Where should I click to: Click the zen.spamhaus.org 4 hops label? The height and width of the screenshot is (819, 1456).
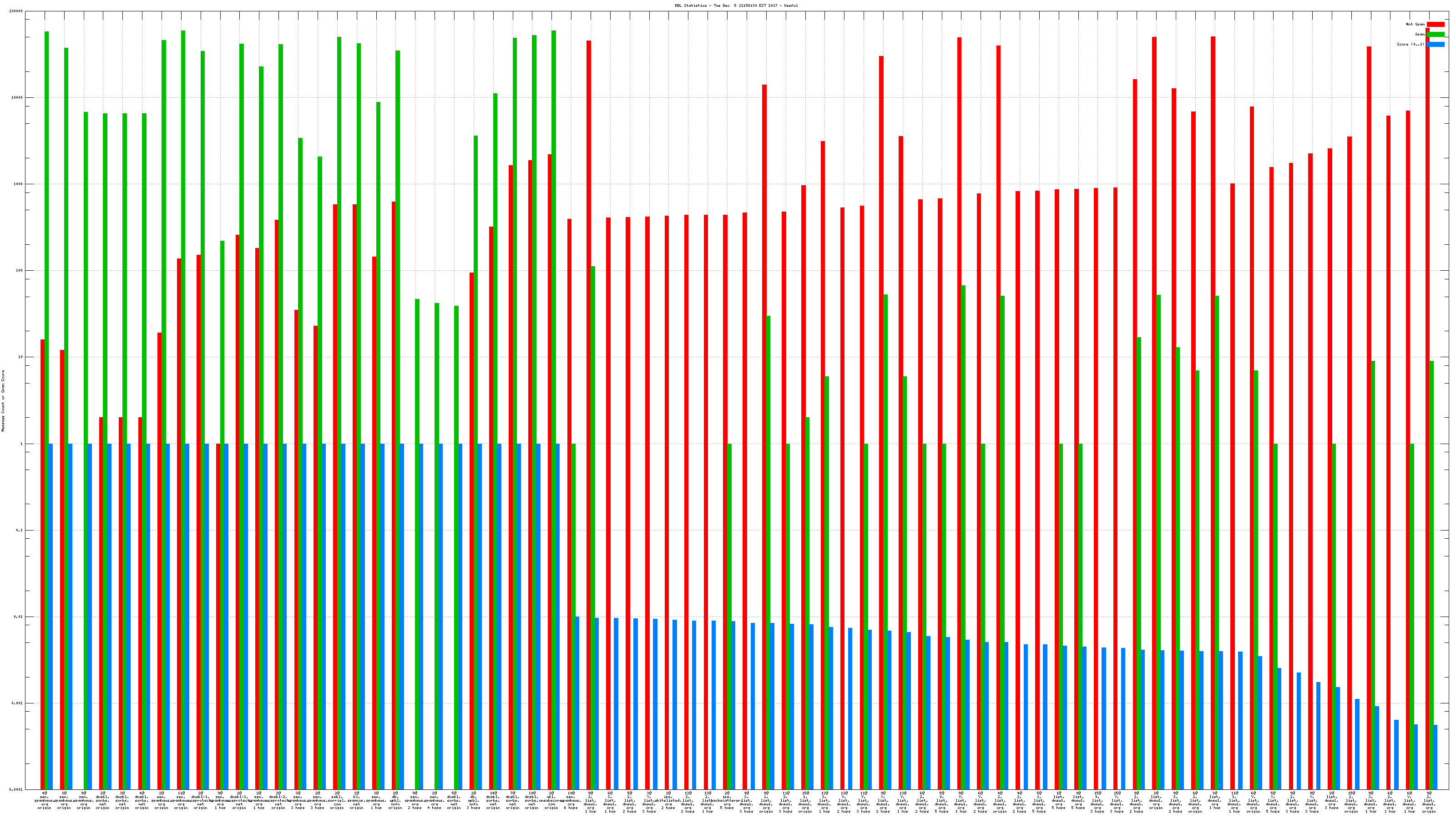tap(435, 800)
